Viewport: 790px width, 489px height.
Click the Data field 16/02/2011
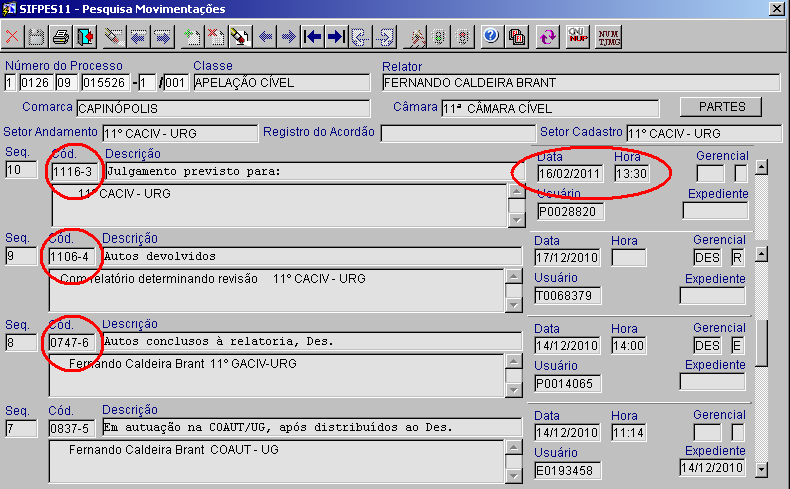tap(570, 174)
